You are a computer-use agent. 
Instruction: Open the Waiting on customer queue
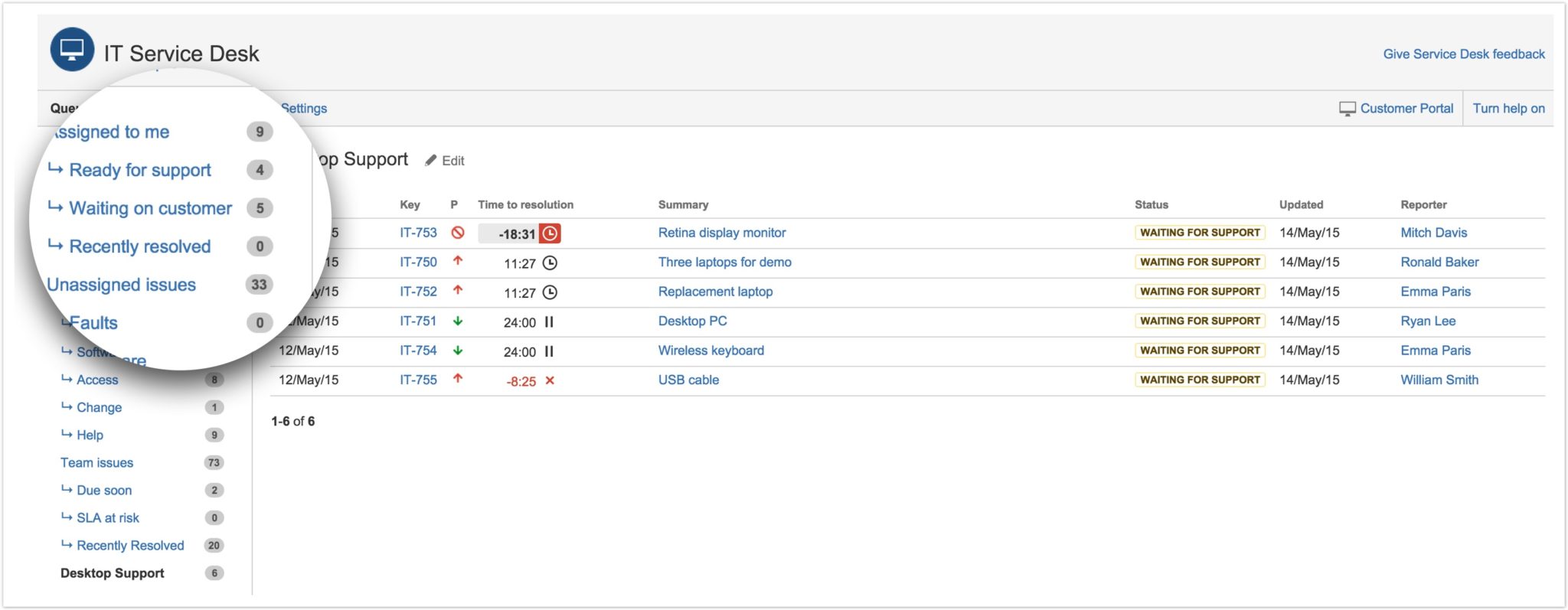tap(150, 208)
